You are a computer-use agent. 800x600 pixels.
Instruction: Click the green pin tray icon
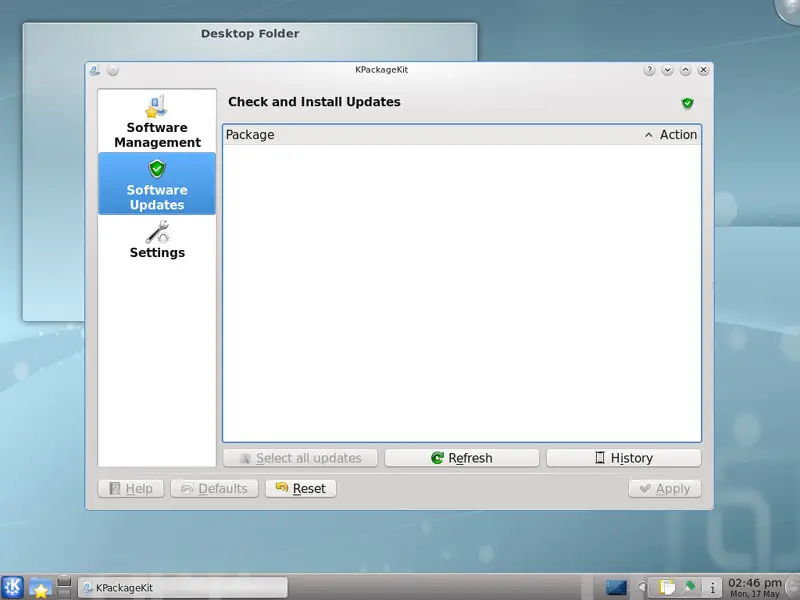click(689, 587)
